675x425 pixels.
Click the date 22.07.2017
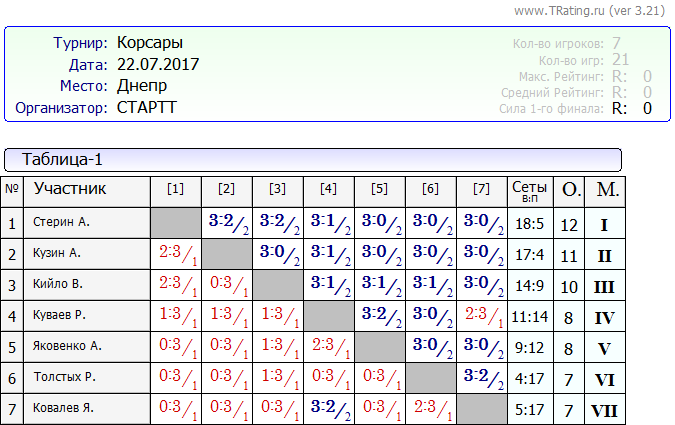click(x=158, y=64)
